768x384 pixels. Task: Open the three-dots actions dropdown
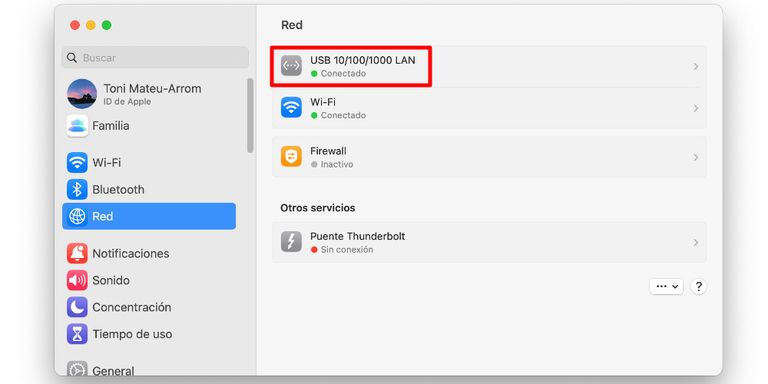click(x=666, y=287)
